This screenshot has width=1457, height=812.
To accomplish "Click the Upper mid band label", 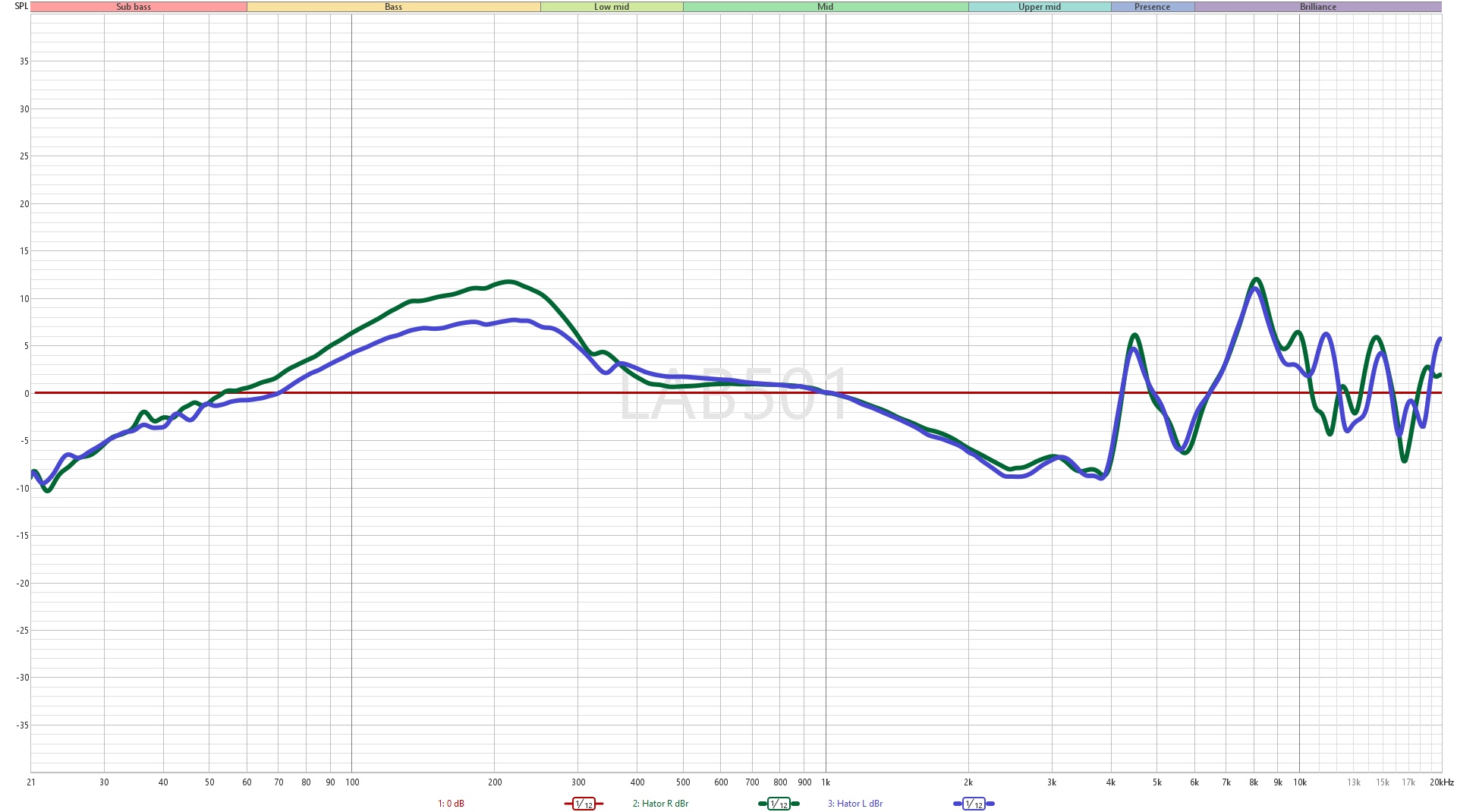I will 1040,7.
